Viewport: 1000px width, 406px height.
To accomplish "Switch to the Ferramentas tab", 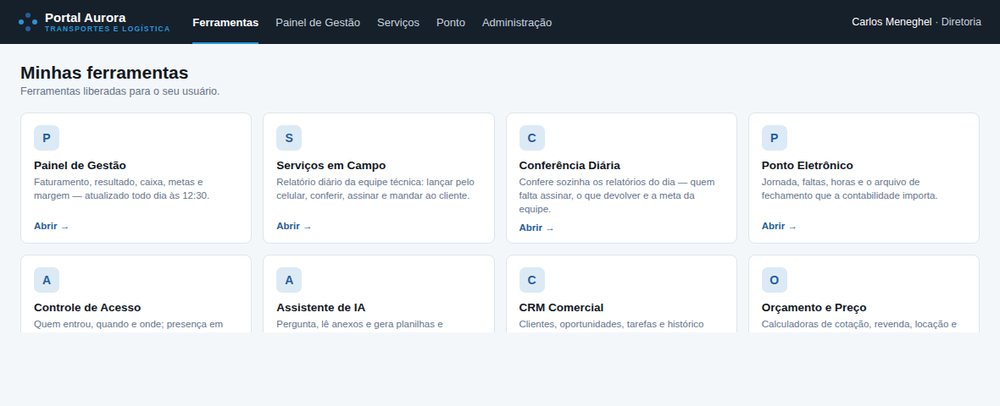I will click(x=225, y=22).
